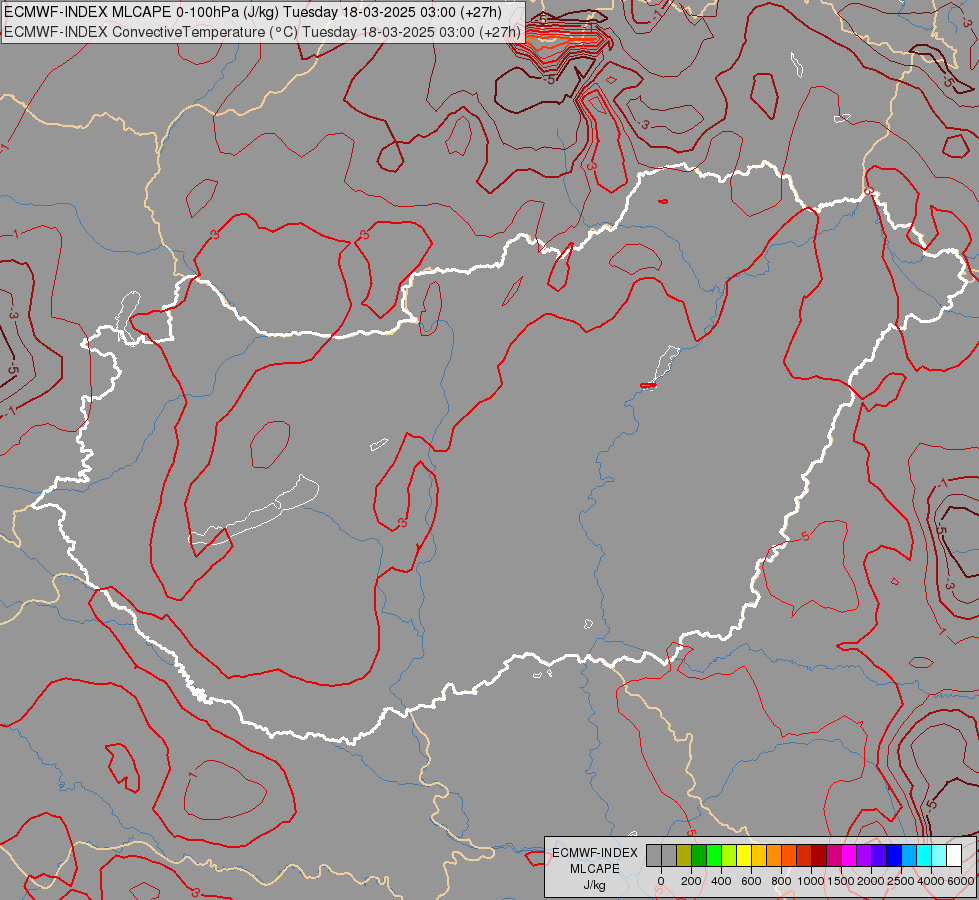Click the ECMWF-INDEX label in the legend
Screen dimensions: 979x900
coord(595,853)
